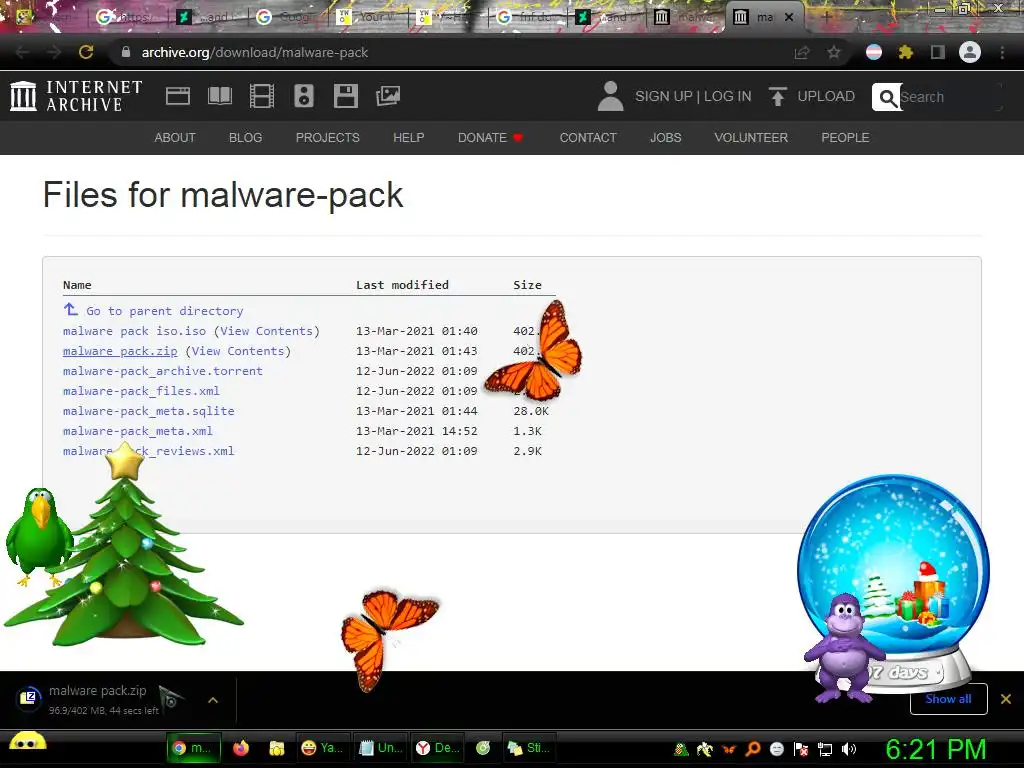Image resolution: width=1024 pixels, height=768 pixels.
Task: Click the 'Ya...' taskbar button
Action: [323, 748]
